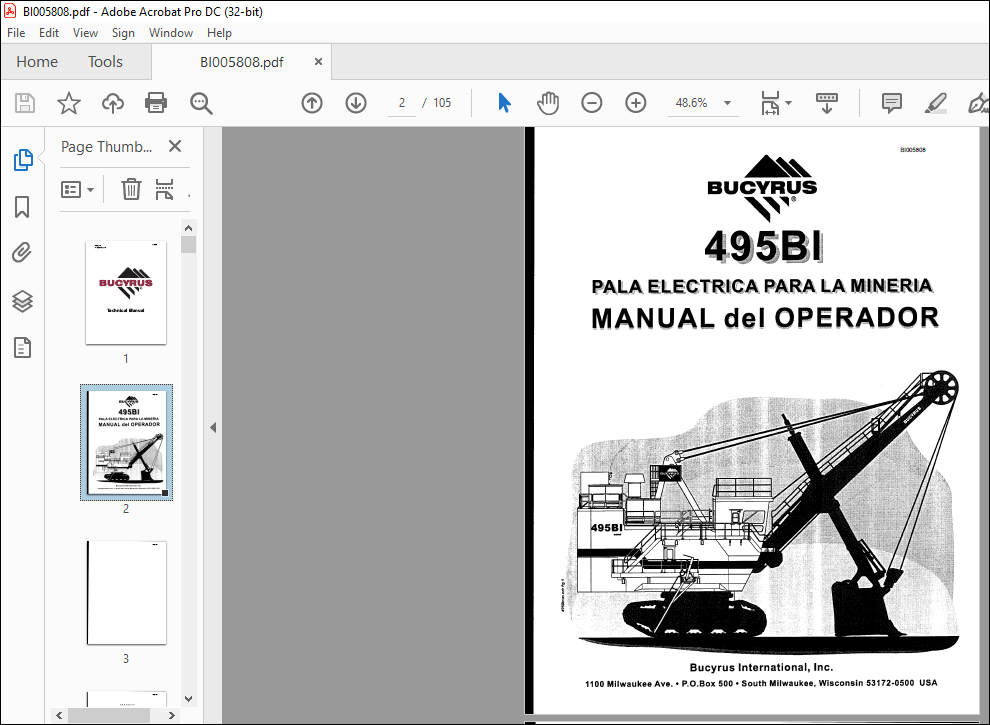Open zoom level 48.6% dropdown
Image resolution: width=990 pixels, height=725 pixels.
[727, 103]
